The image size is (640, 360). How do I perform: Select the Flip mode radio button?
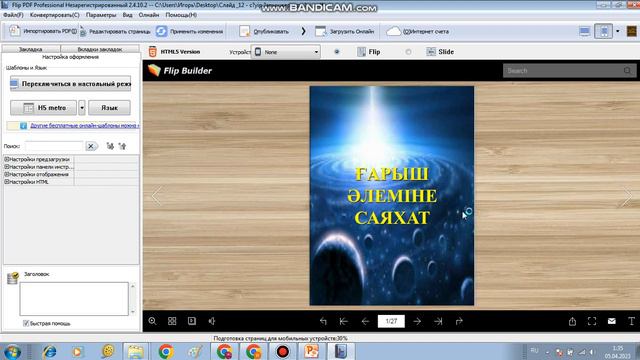click(337, 52)
